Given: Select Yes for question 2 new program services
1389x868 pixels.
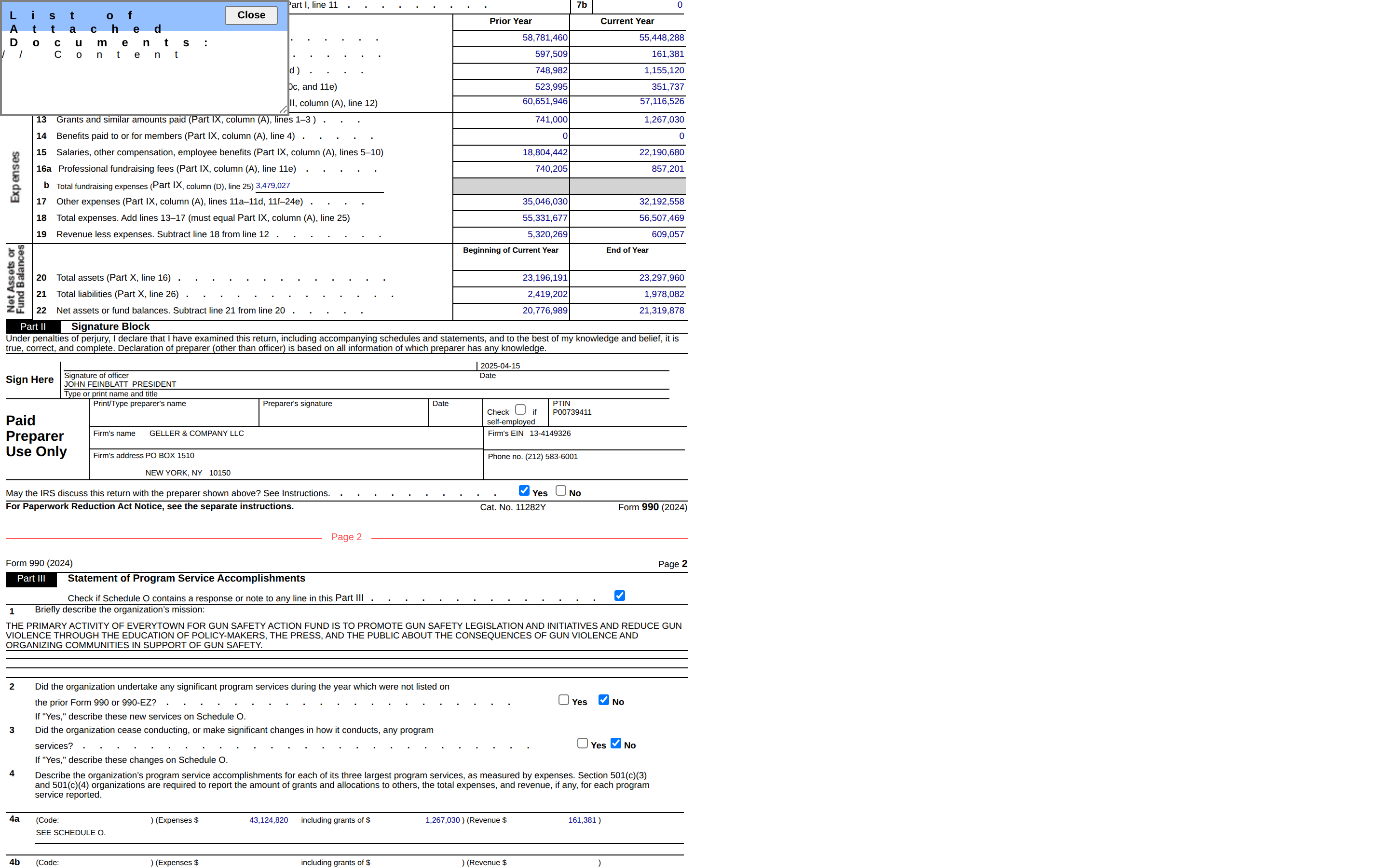Looking at the screenshot, I should [564, 700].
